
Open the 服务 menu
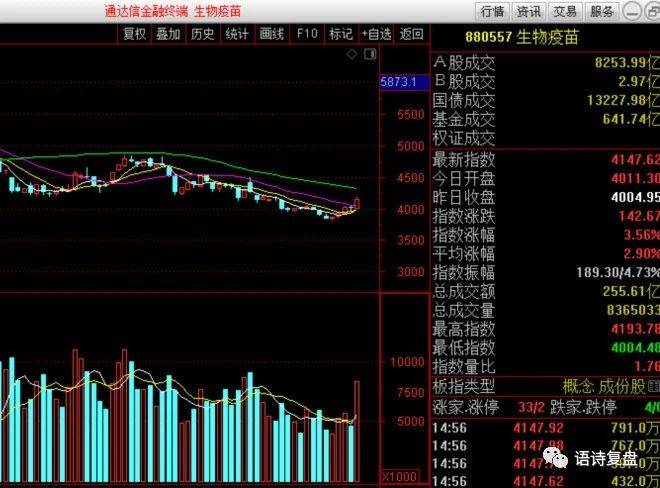tap(602, 11)
